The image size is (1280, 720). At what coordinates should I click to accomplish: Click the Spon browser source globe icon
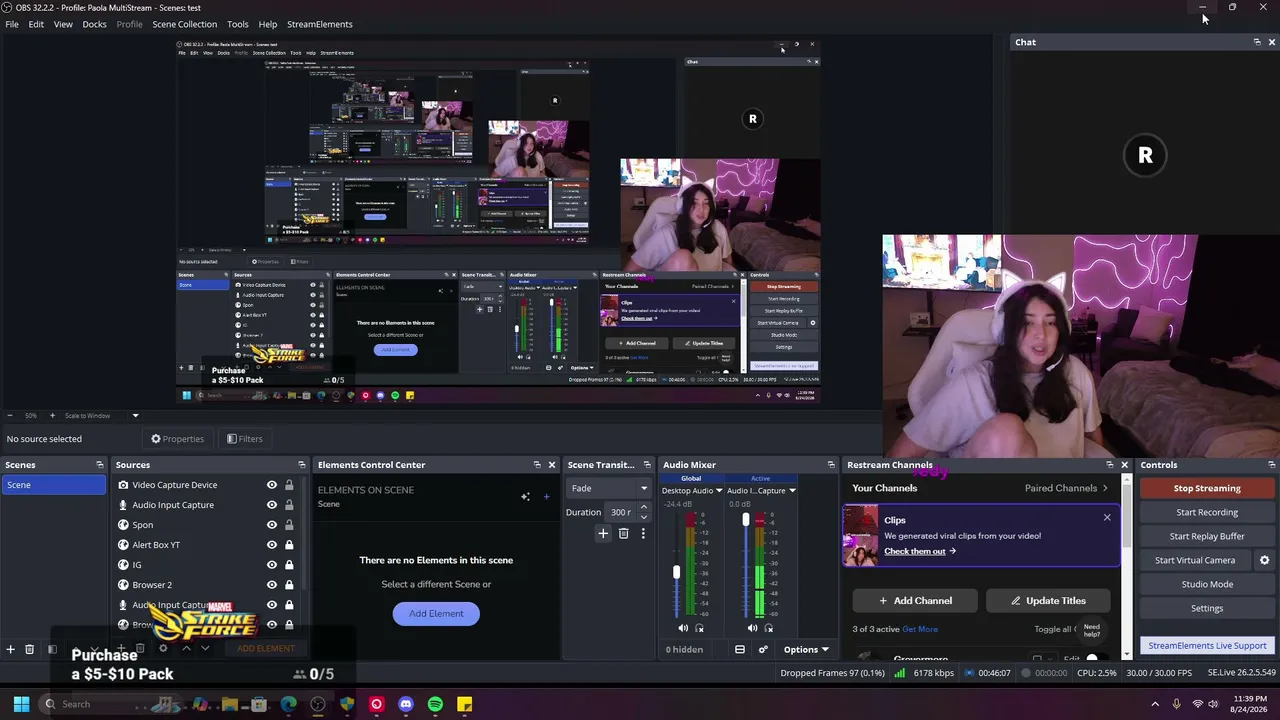[x=123, y=525]
